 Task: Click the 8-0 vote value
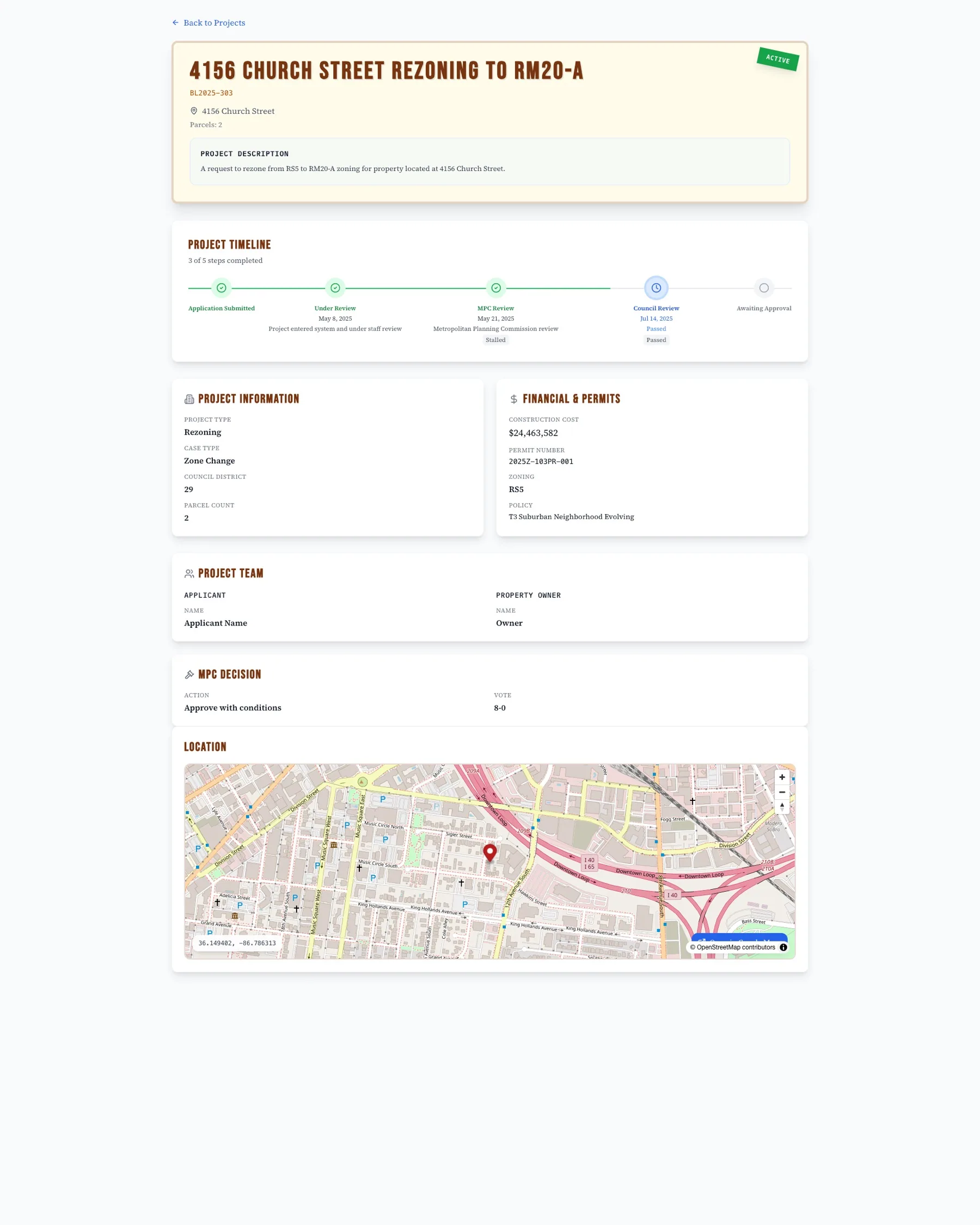[500, 708]
